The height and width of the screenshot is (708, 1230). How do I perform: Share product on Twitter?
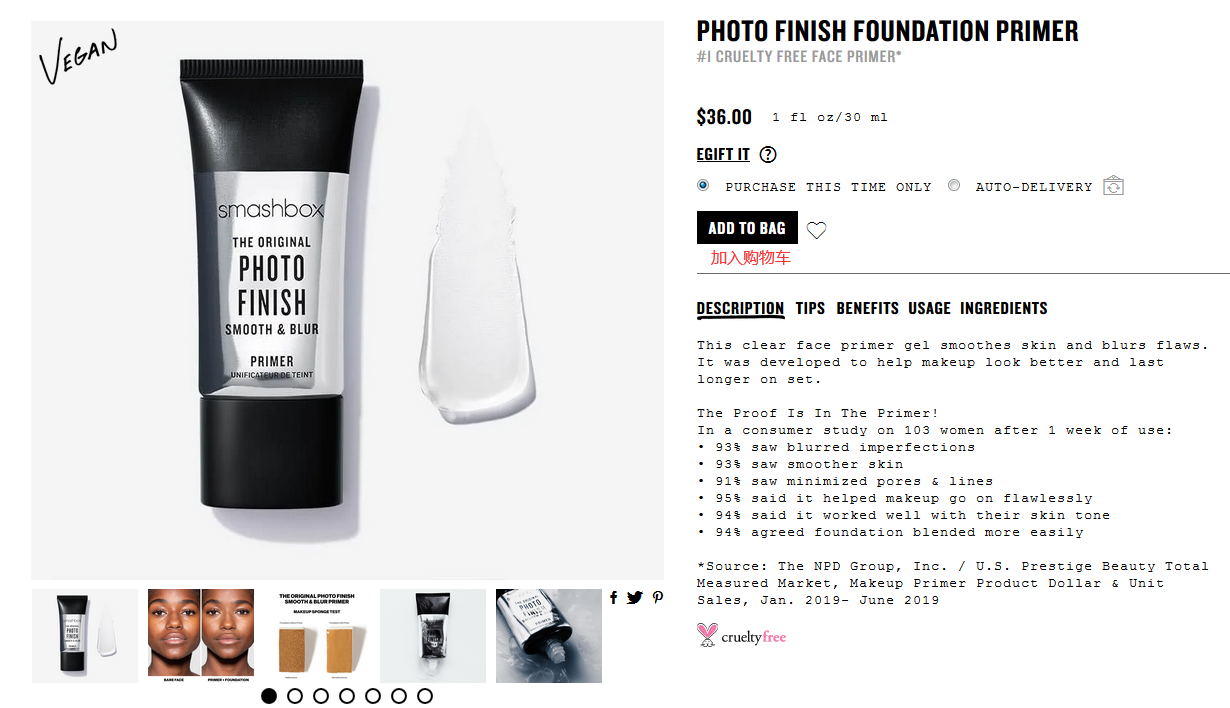635,597
